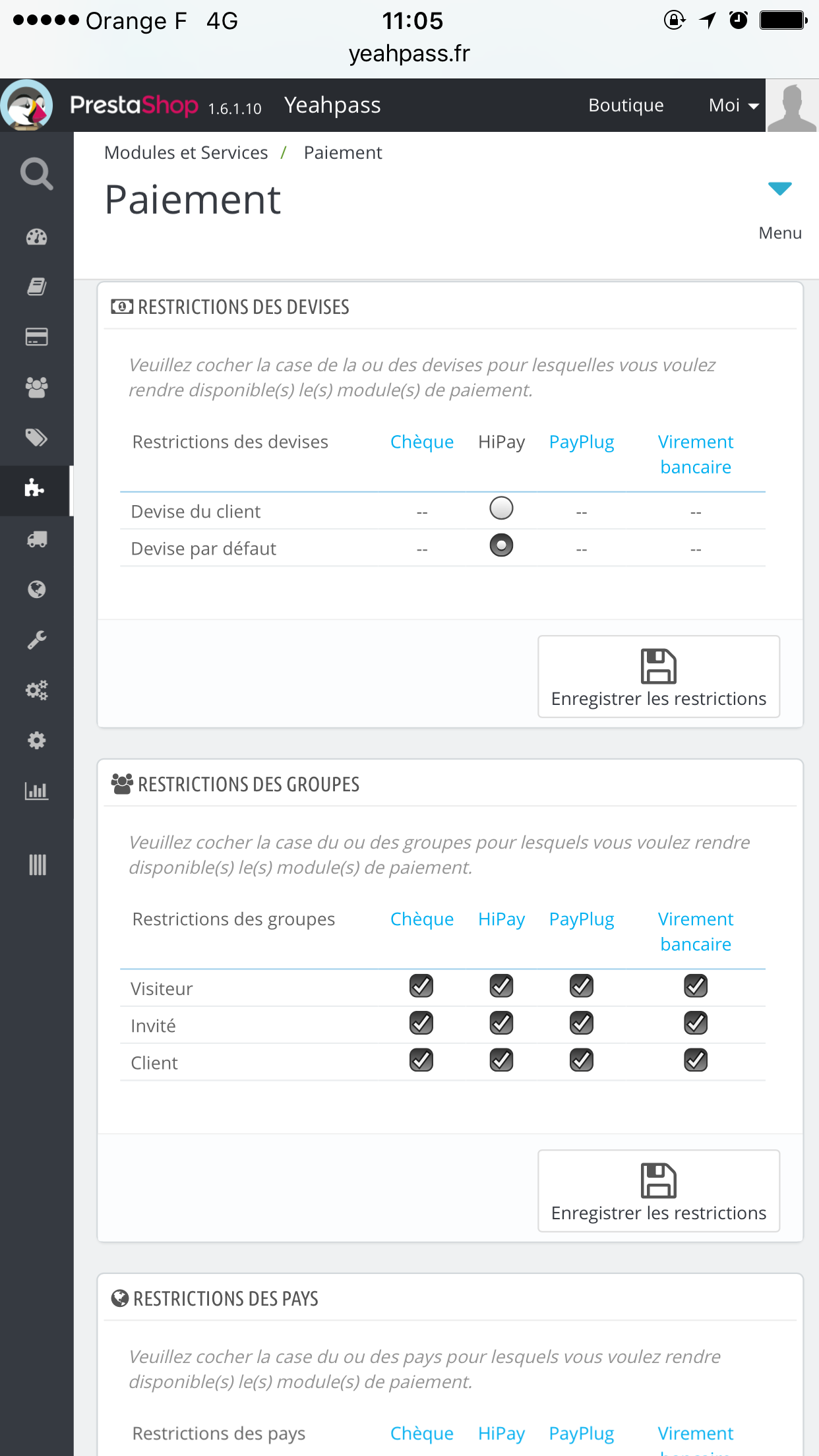Open the shipping truck icon
The image size is (819, 1456).
pos(36,539)
